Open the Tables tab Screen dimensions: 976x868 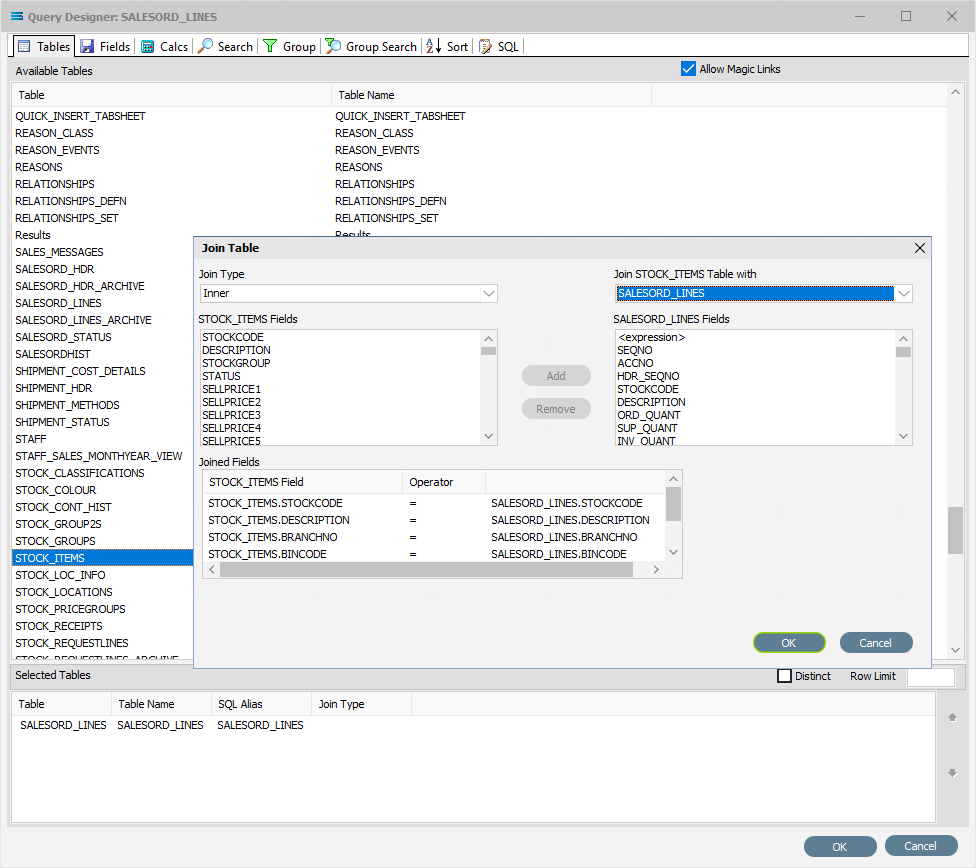coord(44,47)
